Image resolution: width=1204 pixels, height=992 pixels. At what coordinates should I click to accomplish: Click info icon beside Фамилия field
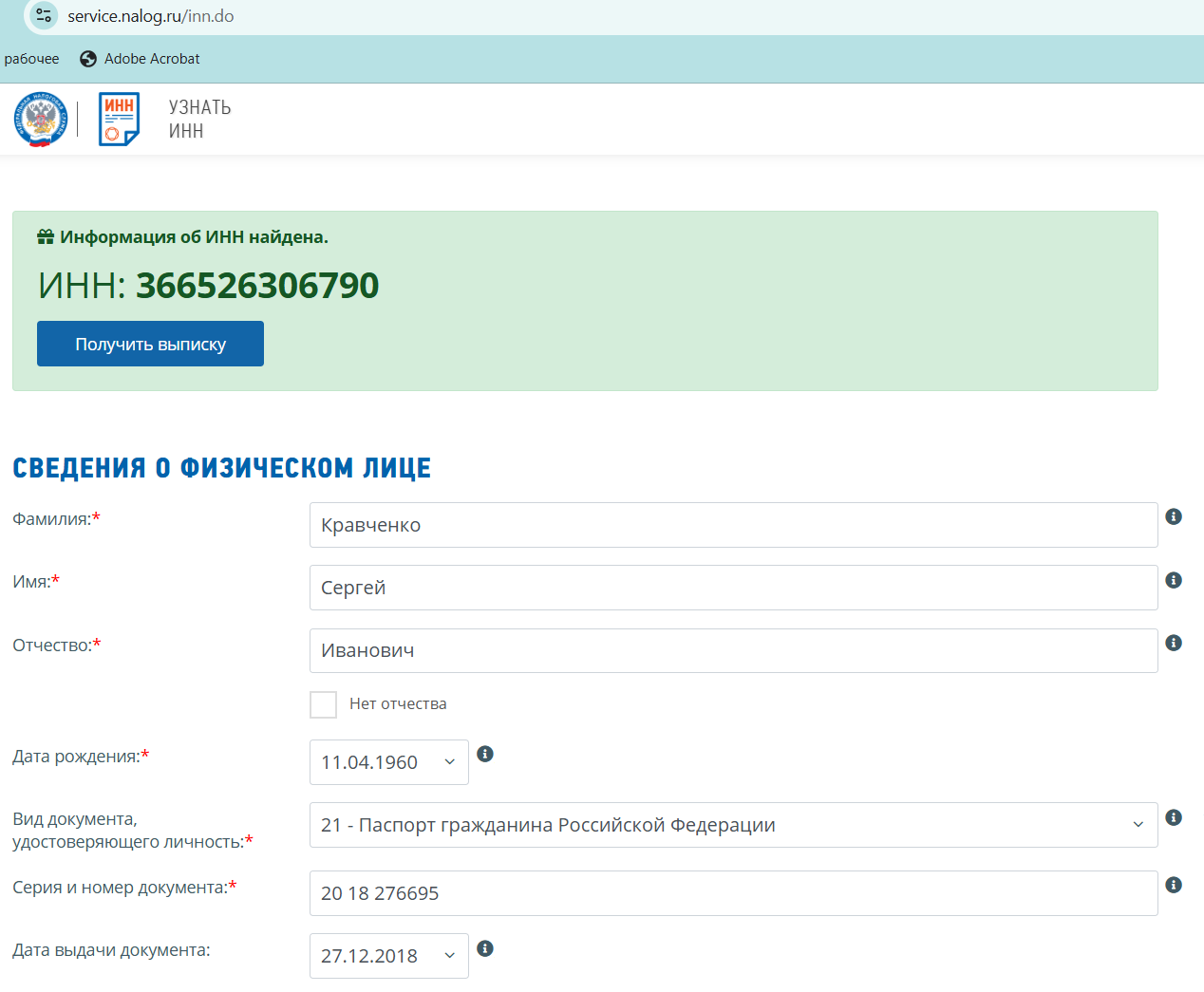(1174, 516)
